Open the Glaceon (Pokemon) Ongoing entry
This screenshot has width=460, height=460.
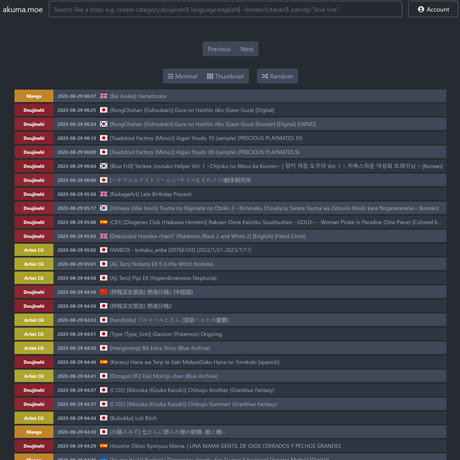pos(166,334)
